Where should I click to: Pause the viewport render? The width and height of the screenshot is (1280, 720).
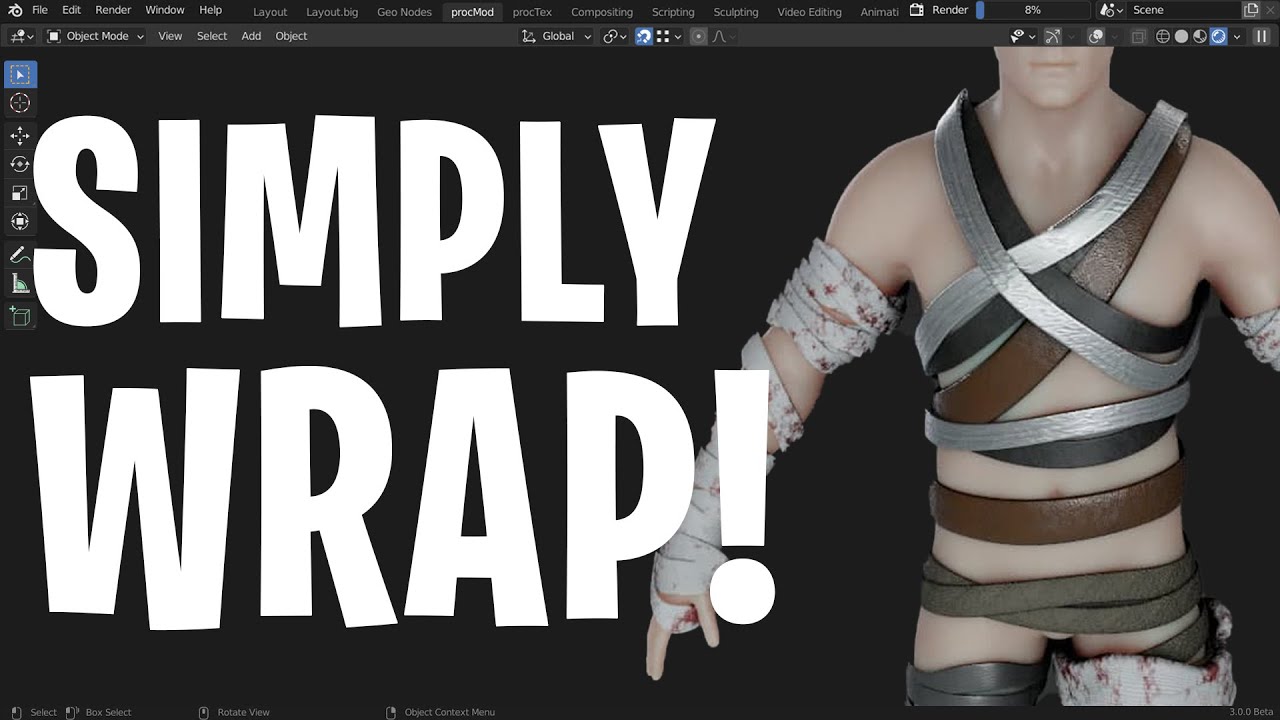[x=1260, y=36]
